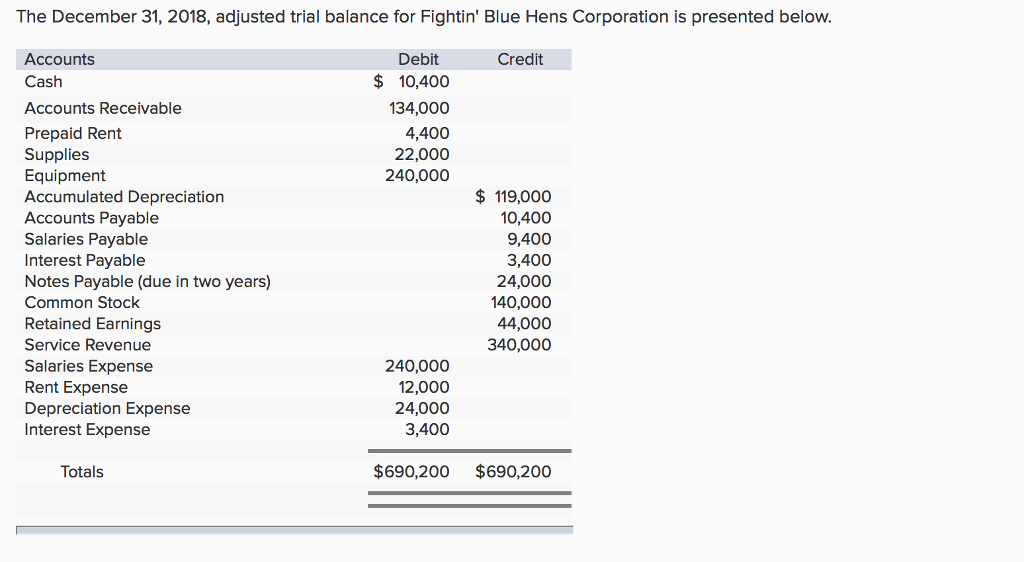The width and height of the screenshot is (1024, 562).
Task: Select the Accounts Receivable row label
Action: point(103,108)
